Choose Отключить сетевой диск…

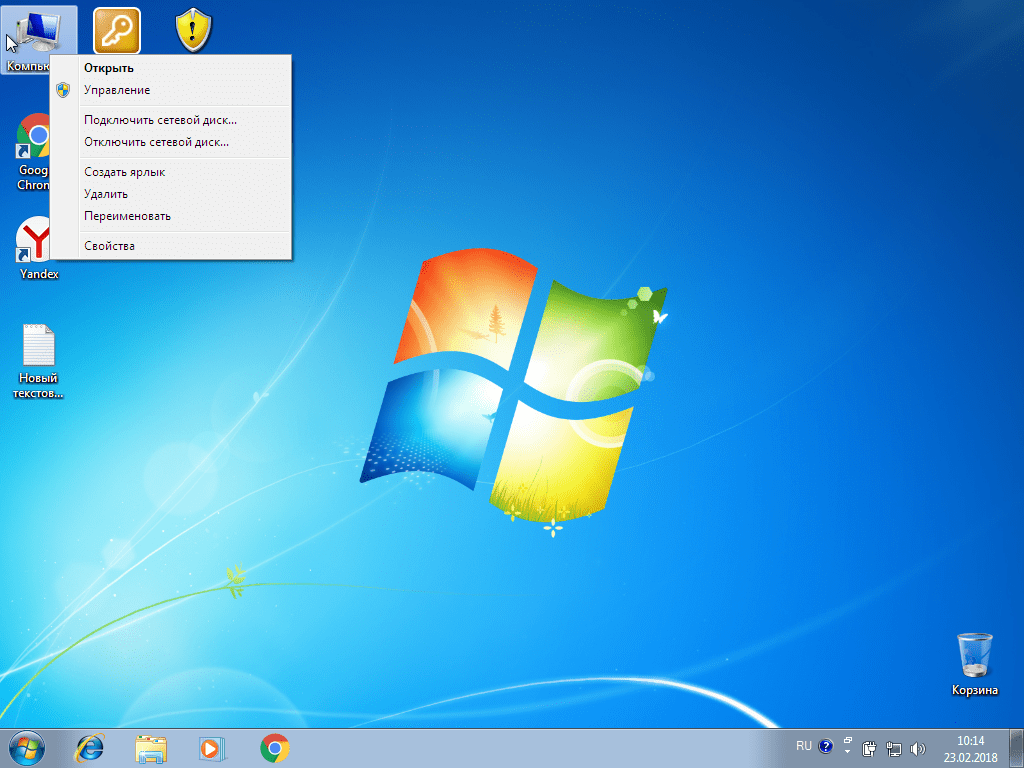171,142
